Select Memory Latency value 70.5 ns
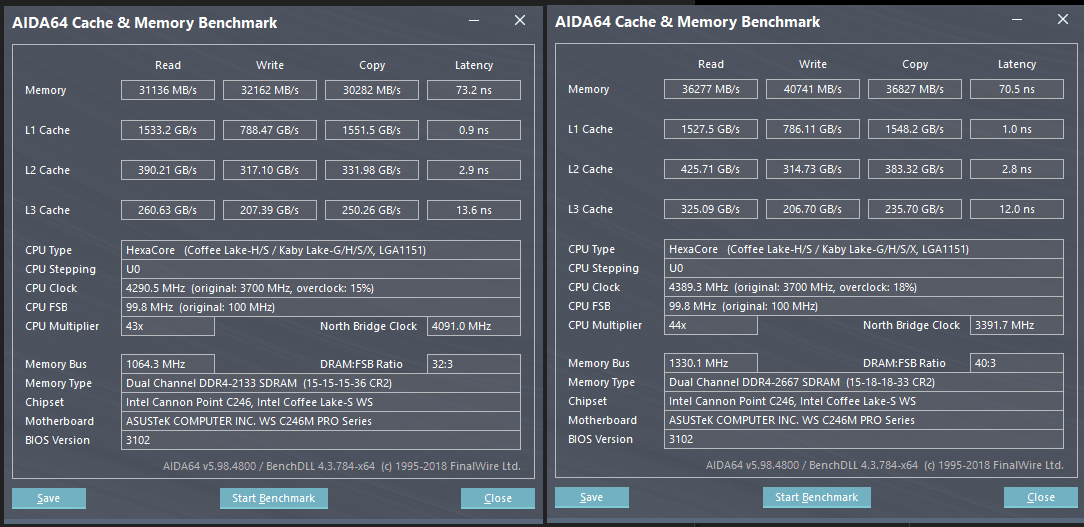This screenshot has width=1084, height=527. 1017,89
